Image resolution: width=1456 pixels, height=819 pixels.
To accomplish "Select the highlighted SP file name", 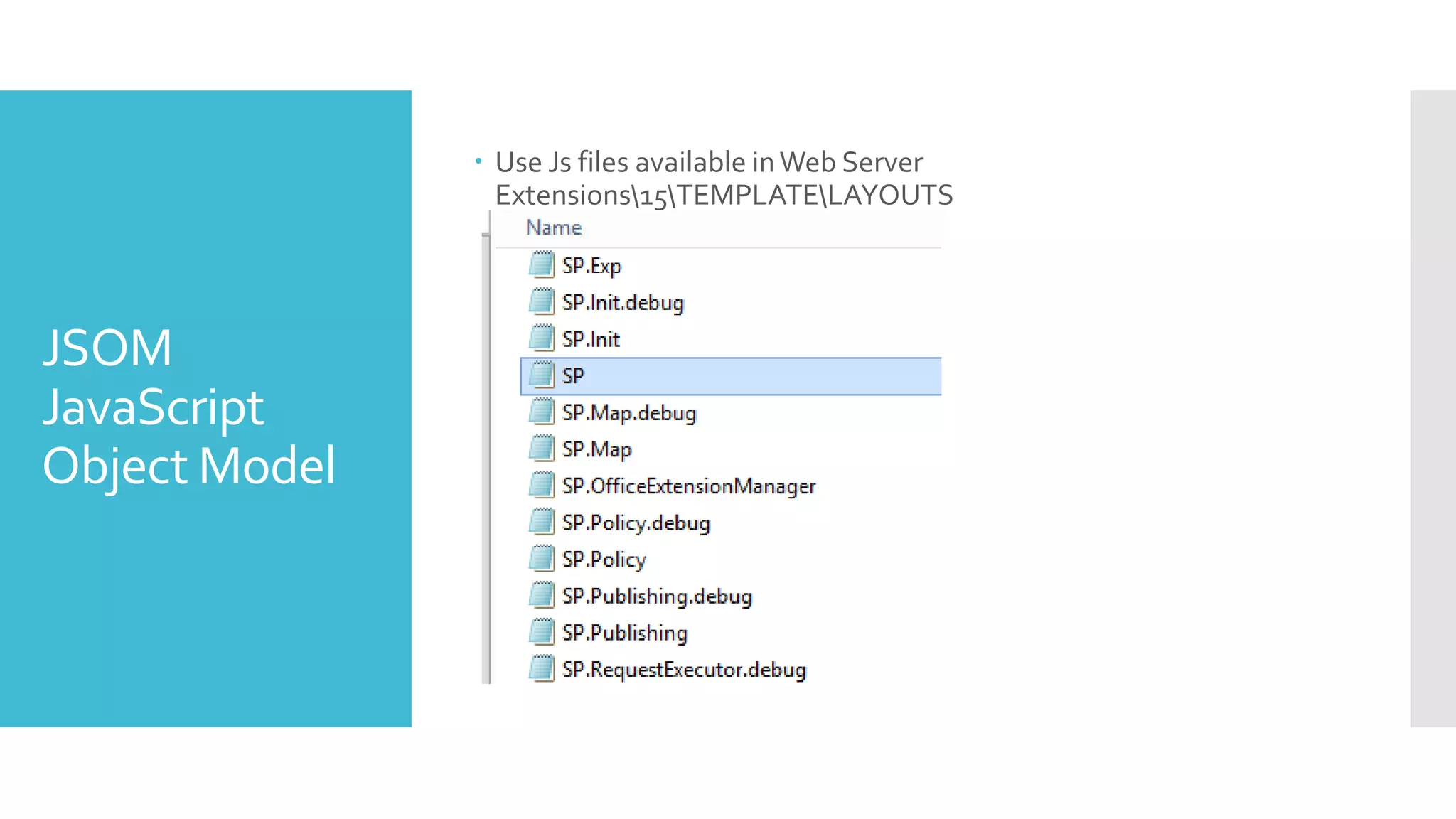I will (x=573, y=375).
